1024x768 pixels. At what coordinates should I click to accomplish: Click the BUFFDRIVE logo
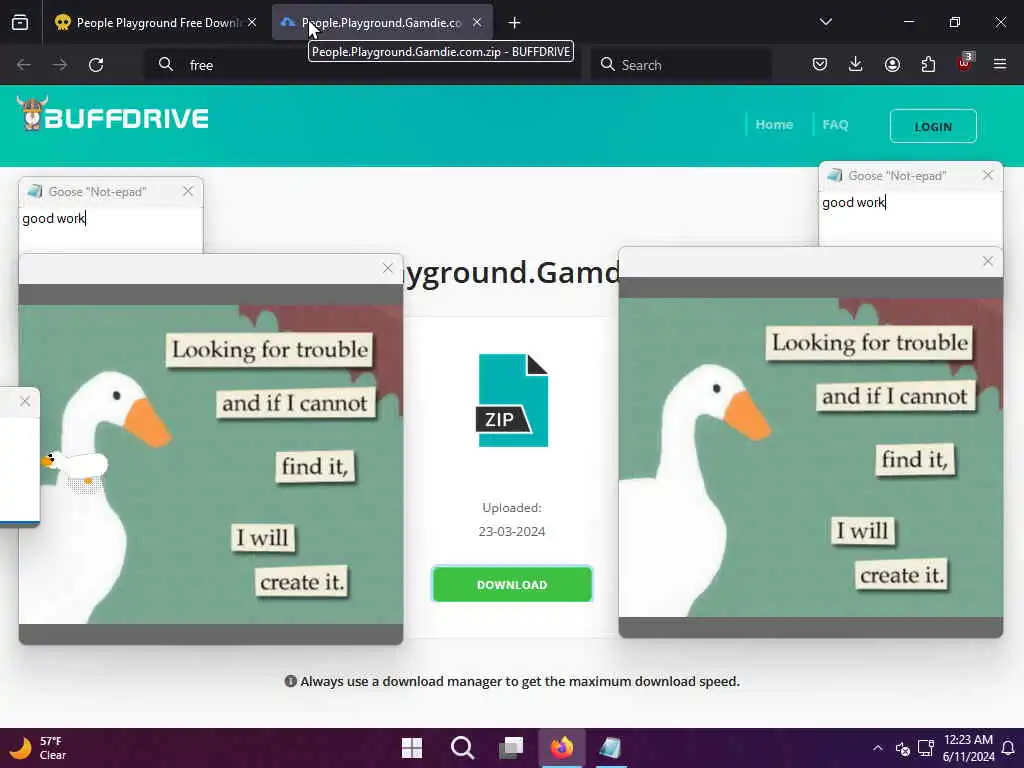[x=112, y=116]
